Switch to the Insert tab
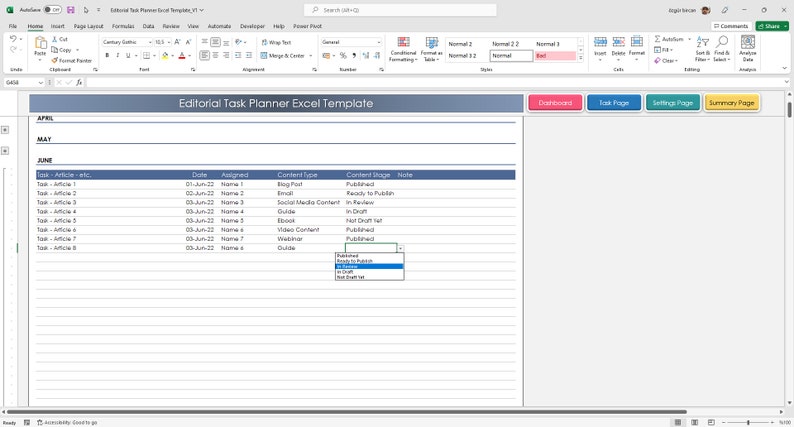The height and width of the screenshot is (427, 794). [x=57, y=26]
